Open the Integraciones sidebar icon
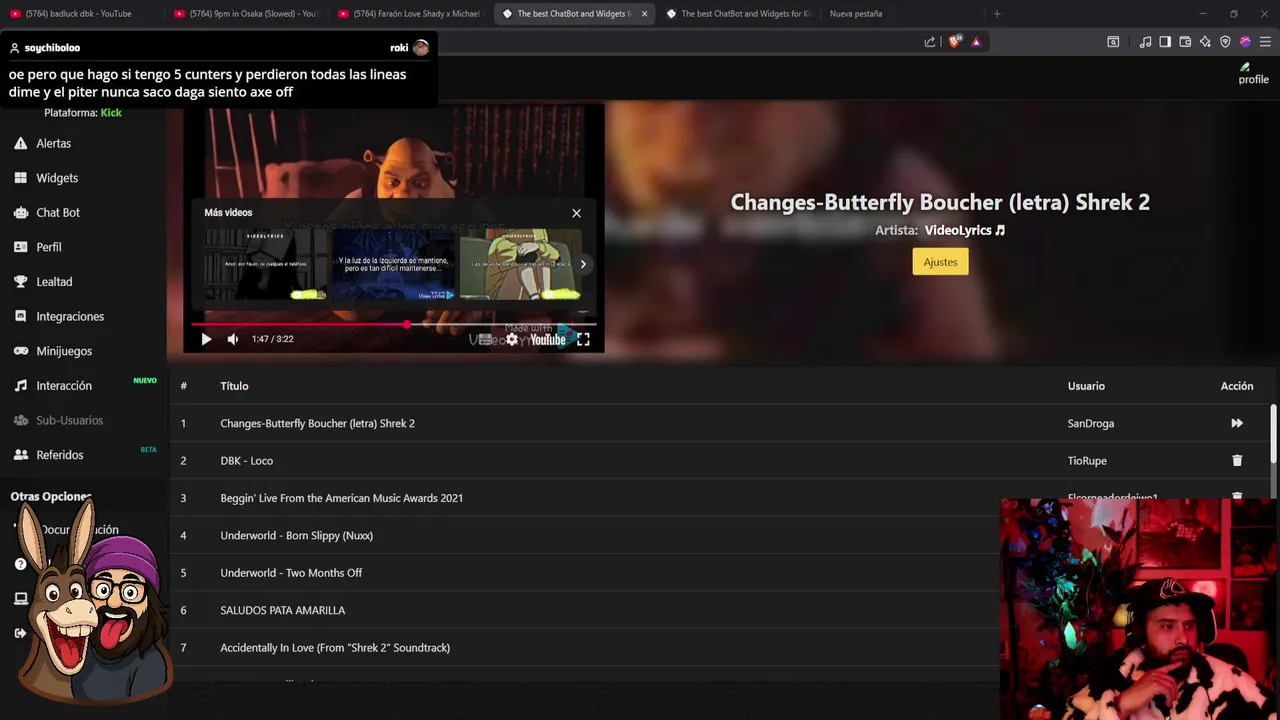The height and width of the screenshot is (720, 1280). [20, 316]
